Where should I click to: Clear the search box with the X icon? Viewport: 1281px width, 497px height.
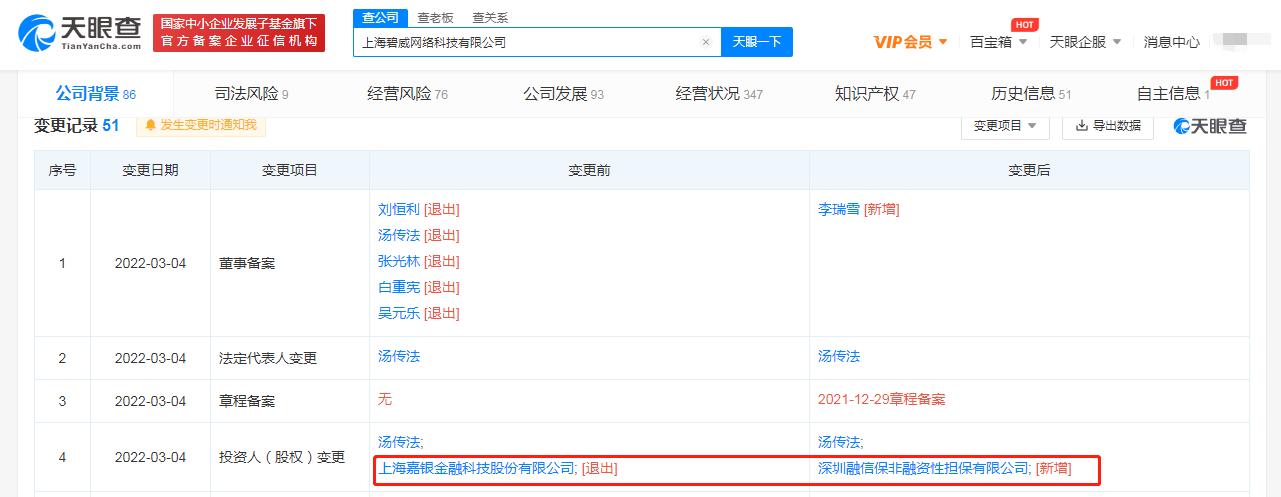pyautogui.click(x=706, y=42)
